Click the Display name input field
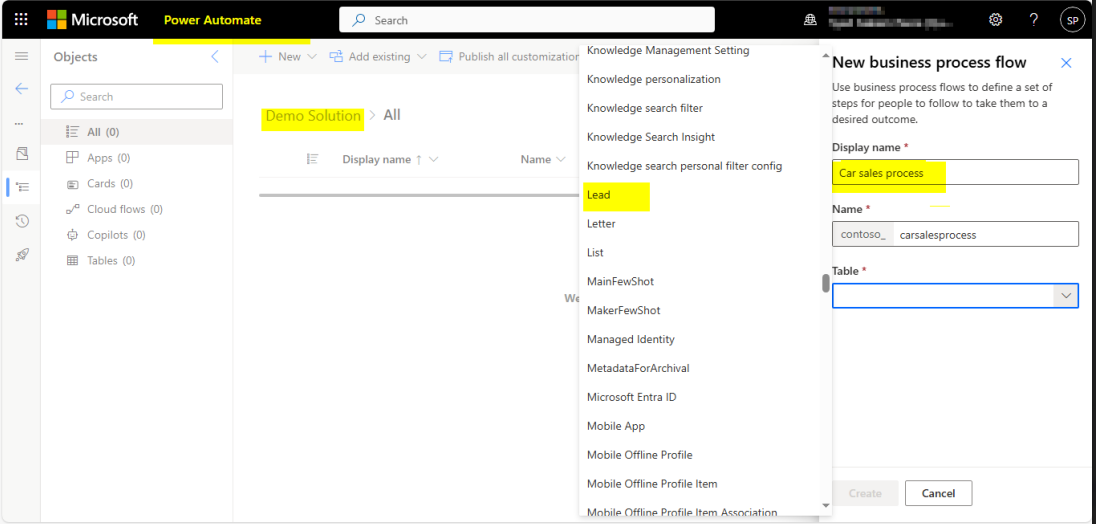 [955, 172]
